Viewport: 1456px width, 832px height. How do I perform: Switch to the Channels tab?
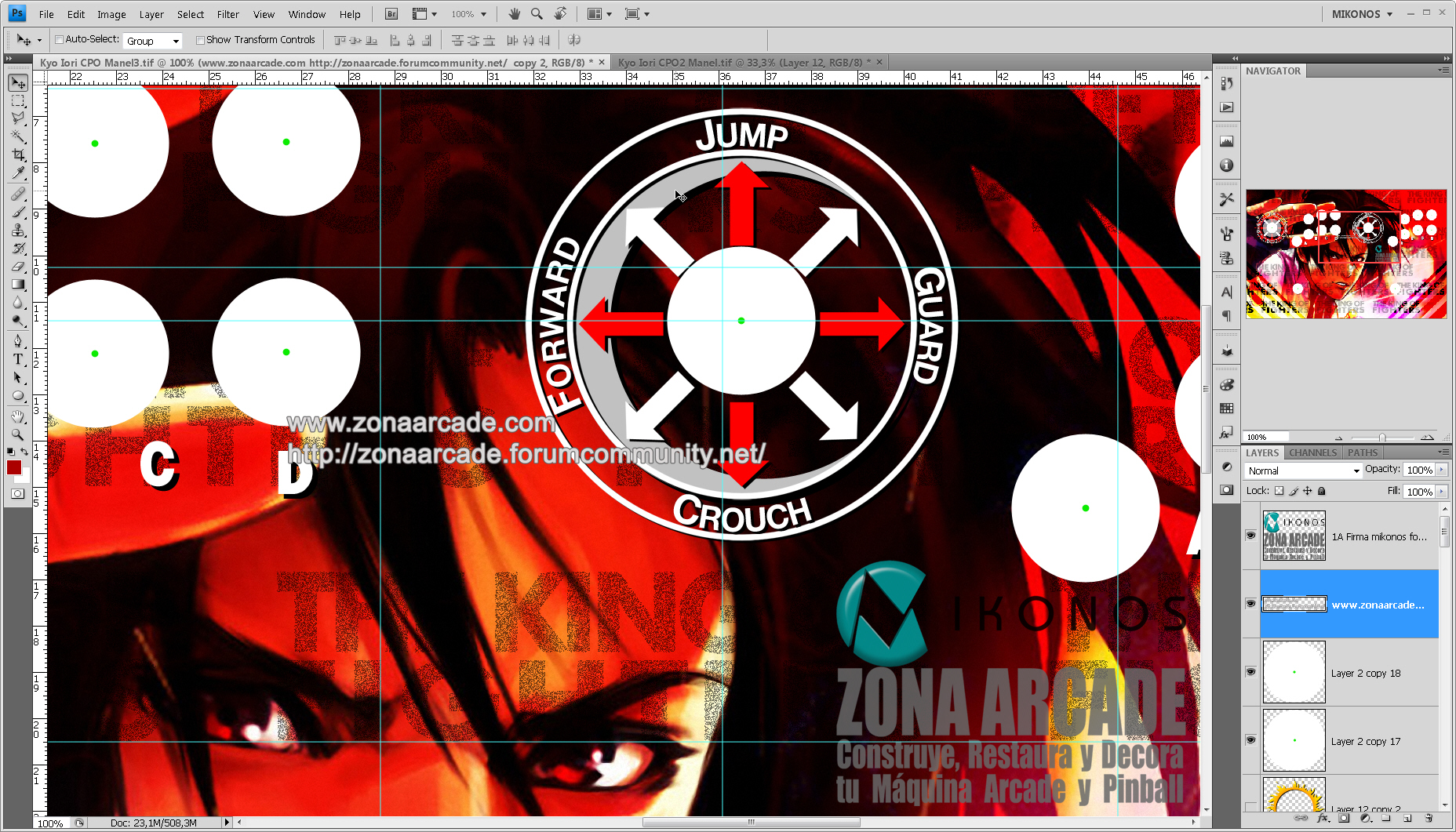[x=1312, y=452]
